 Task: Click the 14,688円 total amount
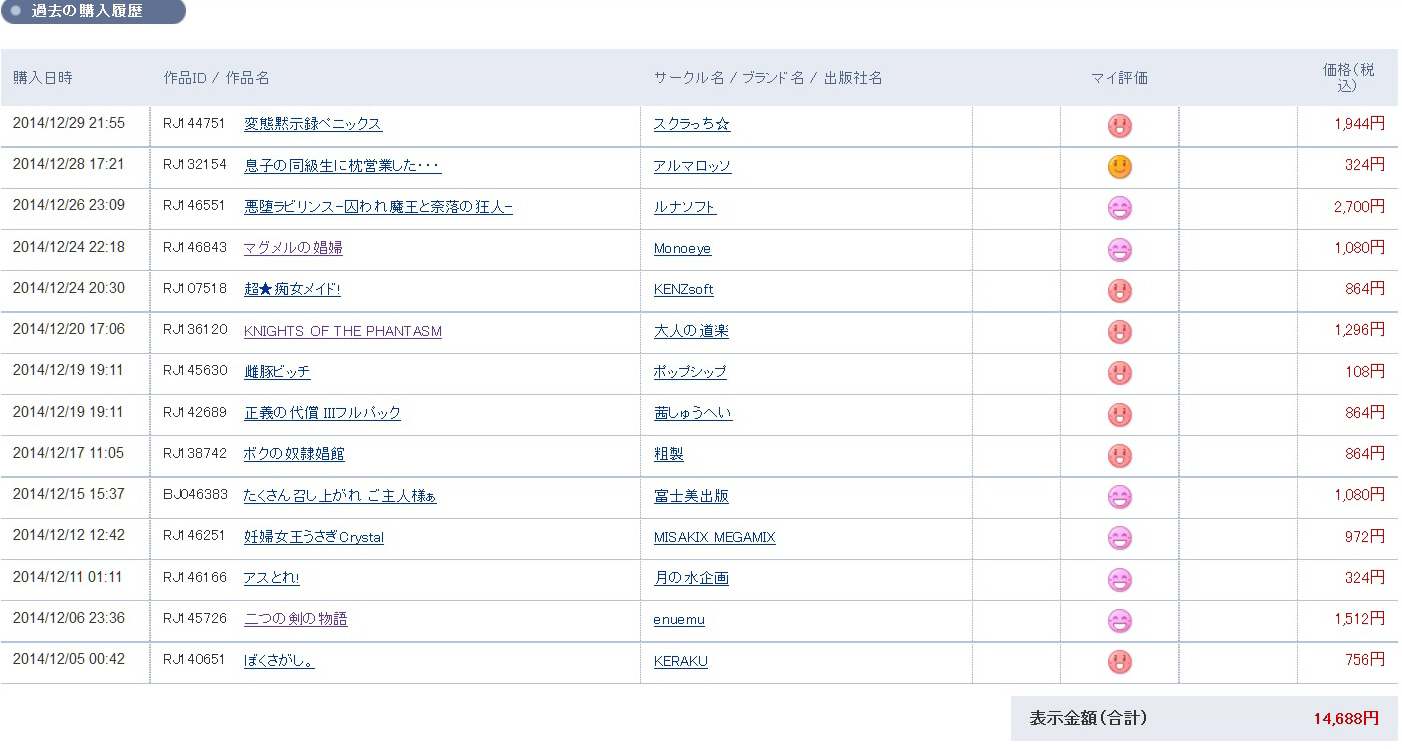tap(1346, 718)
